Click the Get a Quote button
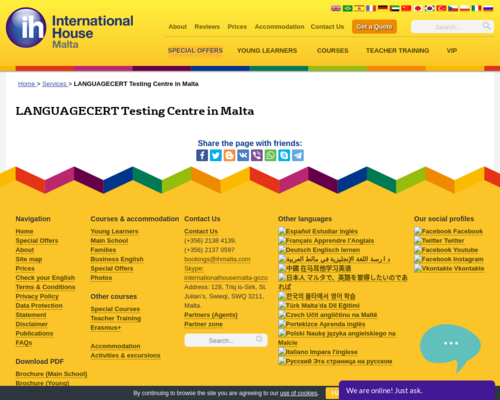 pyautogui.click(x=374, y=27)
